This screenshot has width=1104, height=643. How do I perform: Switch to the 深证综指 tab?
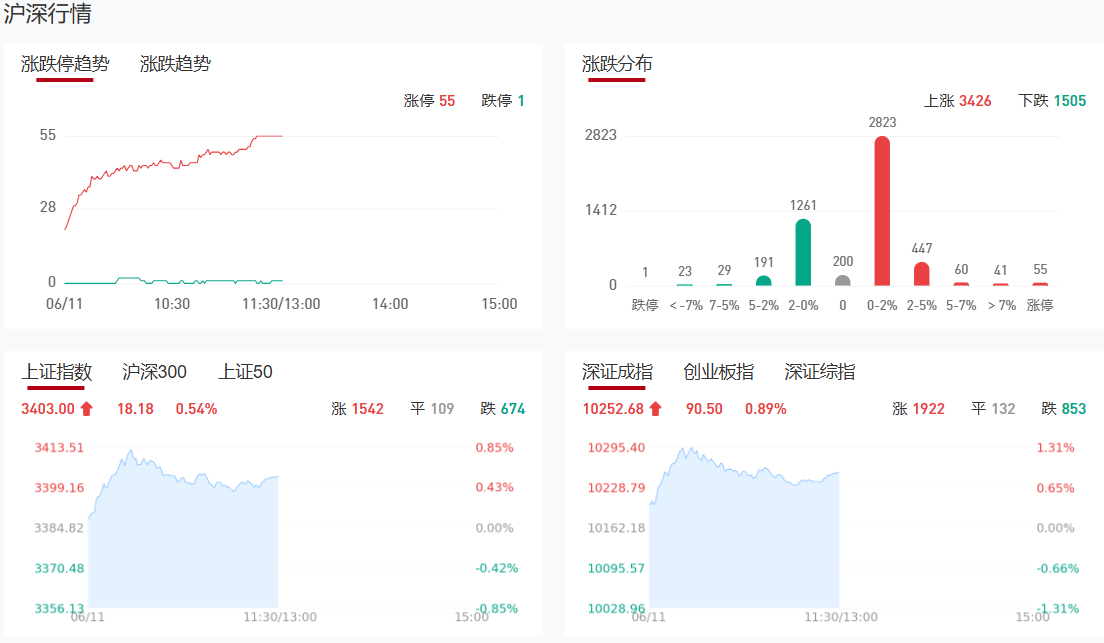pyautogui.click(x=820, y=372)
